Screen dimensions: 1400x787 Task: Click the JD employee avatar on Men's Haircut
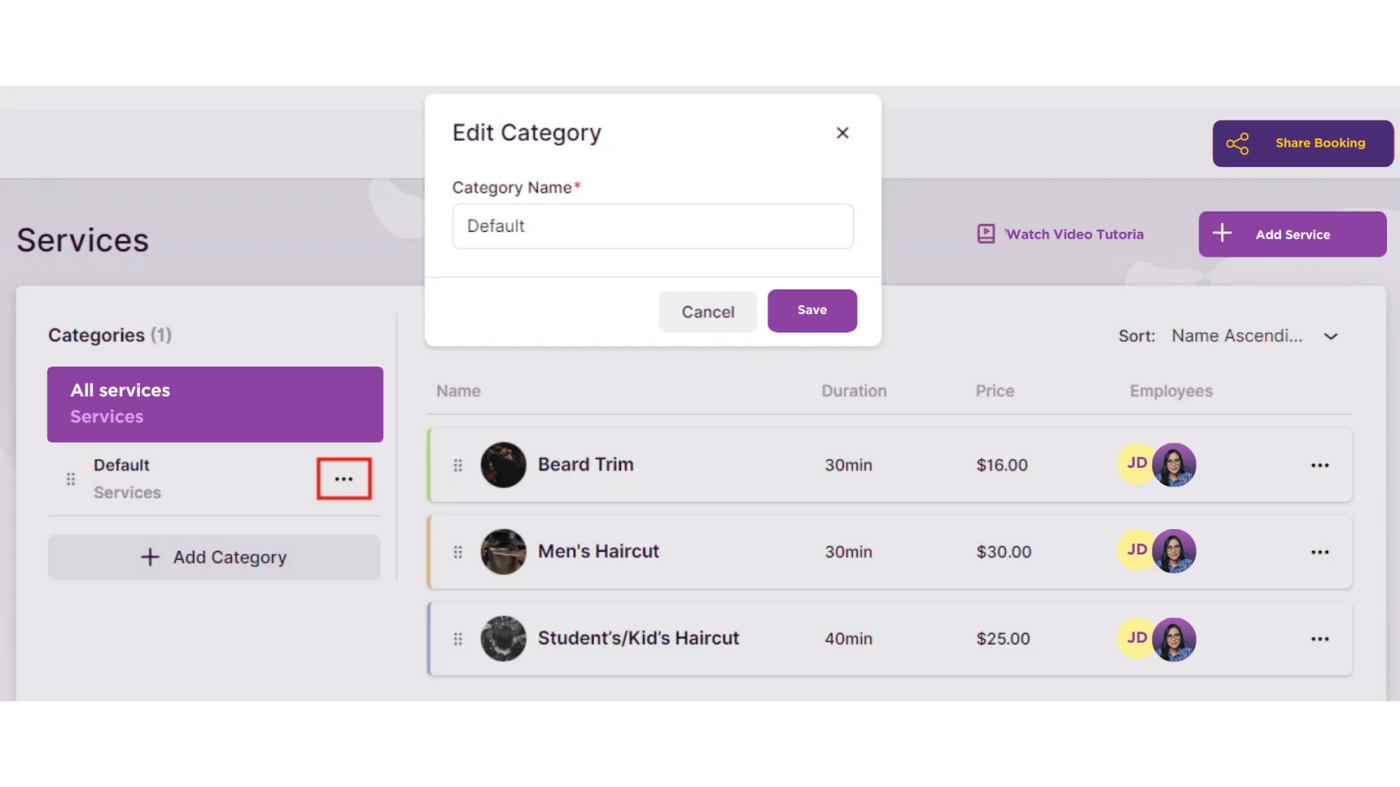(1135, 551)
